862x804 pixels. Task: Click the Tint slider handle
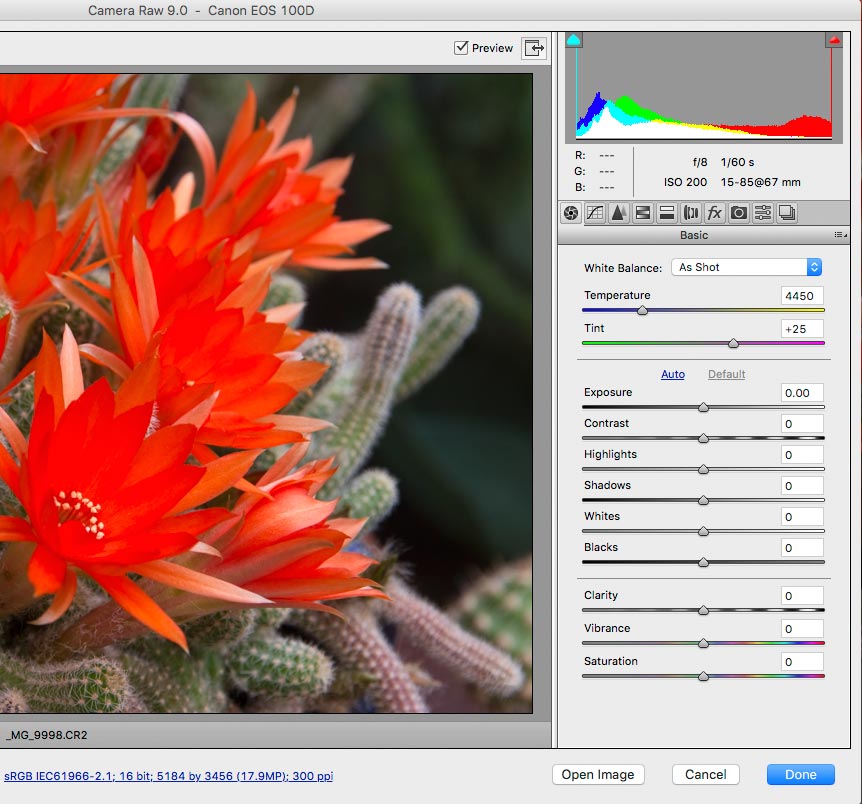coord(733,344)
